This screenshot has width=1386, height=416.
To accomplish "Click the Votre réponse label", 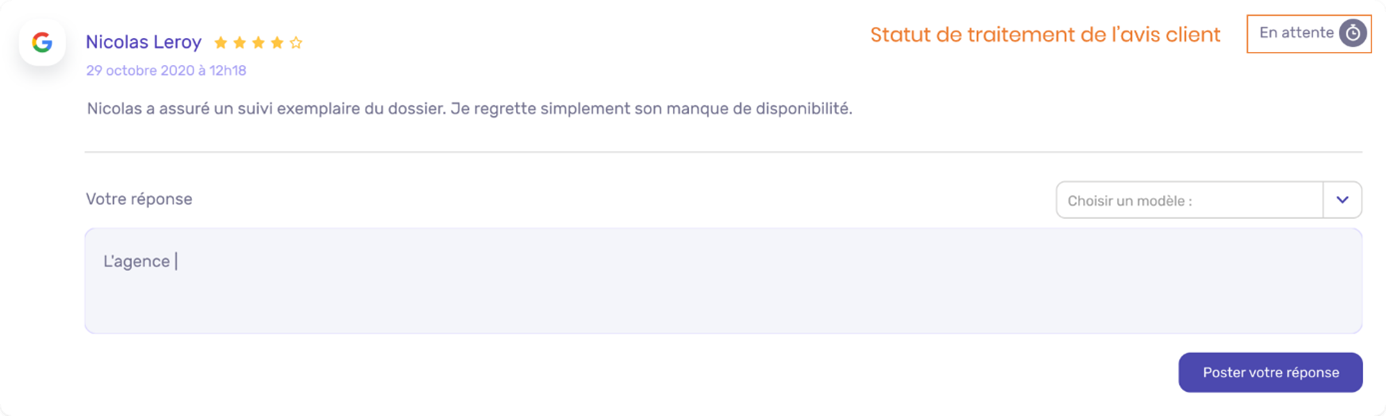I will click(x=139, y=199).
